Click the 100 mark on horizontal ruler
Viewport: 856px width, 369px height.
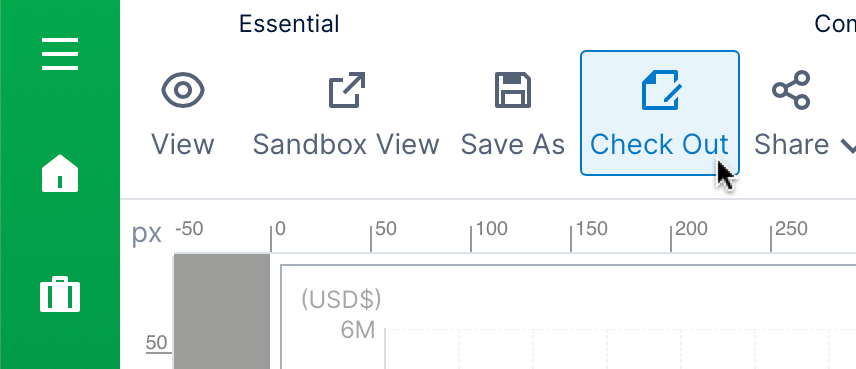pos(491,228)
